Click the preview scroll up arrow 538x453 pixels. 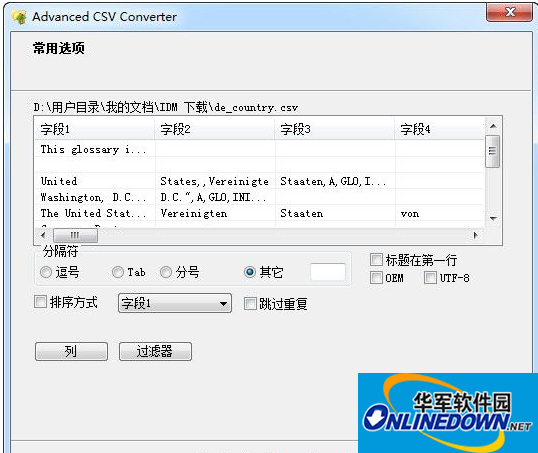click(493, 126)
